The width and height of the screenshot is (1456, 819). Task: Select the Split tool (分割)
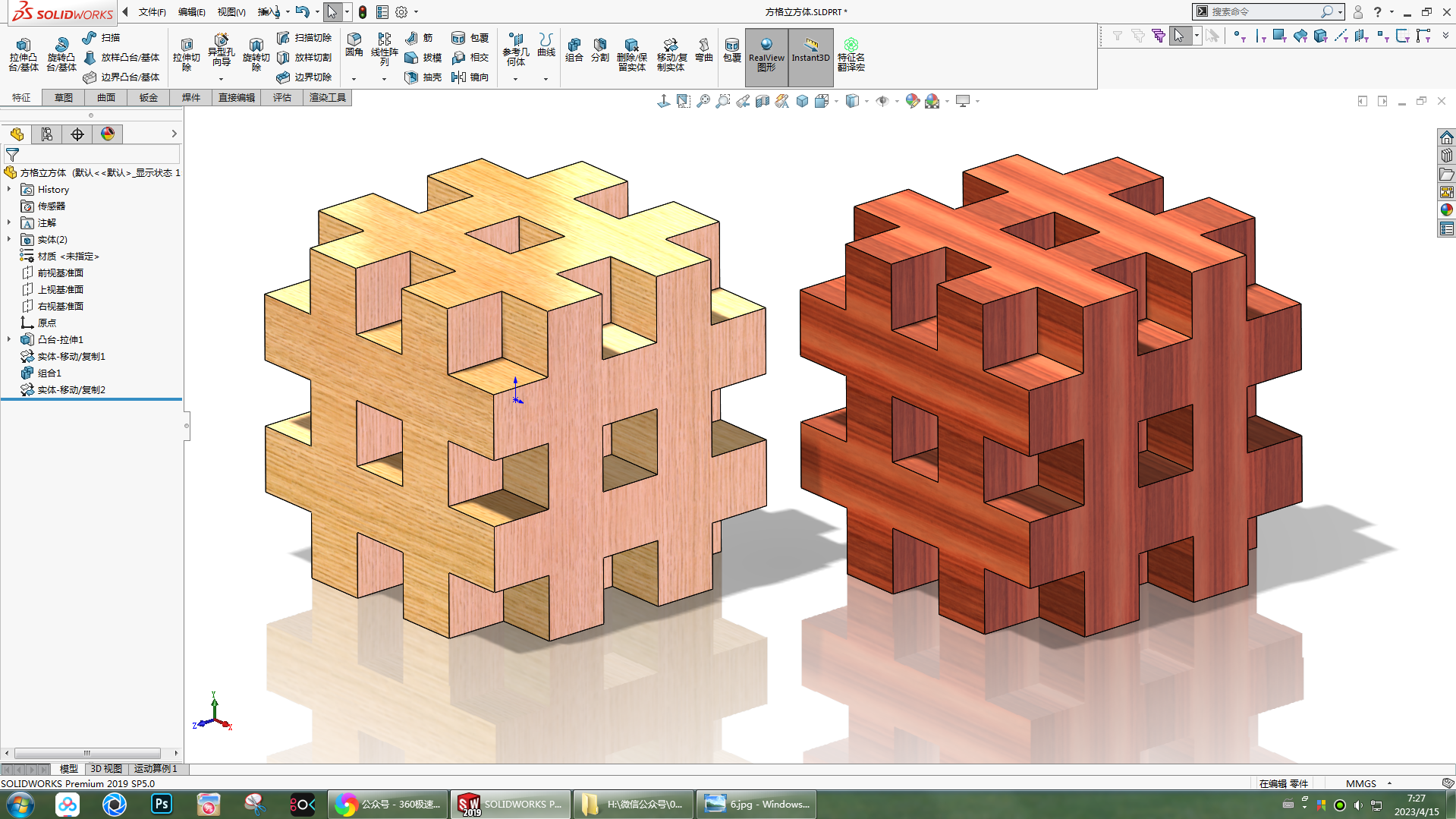(x=600, y=49)
